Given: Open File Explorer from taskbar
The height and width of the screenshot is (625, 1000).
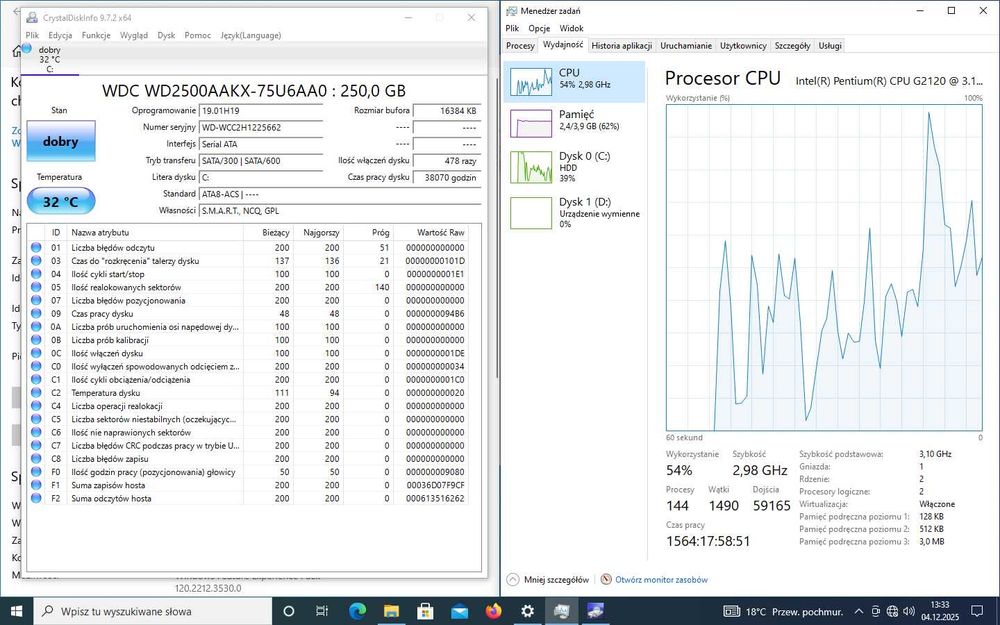Looking at the screenshot, I should point(391,611).
